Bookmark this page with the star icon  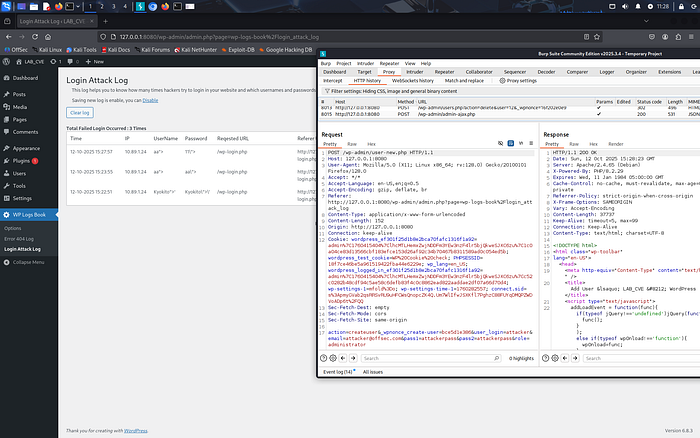[x=597, y=37]
